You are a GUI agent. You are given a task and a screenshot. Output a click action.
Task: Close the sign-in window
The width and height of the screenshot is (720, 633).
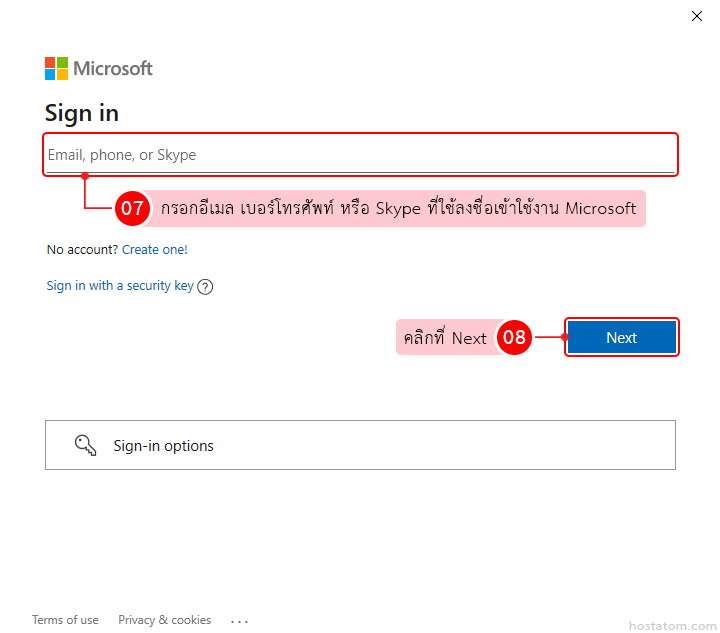697,16
